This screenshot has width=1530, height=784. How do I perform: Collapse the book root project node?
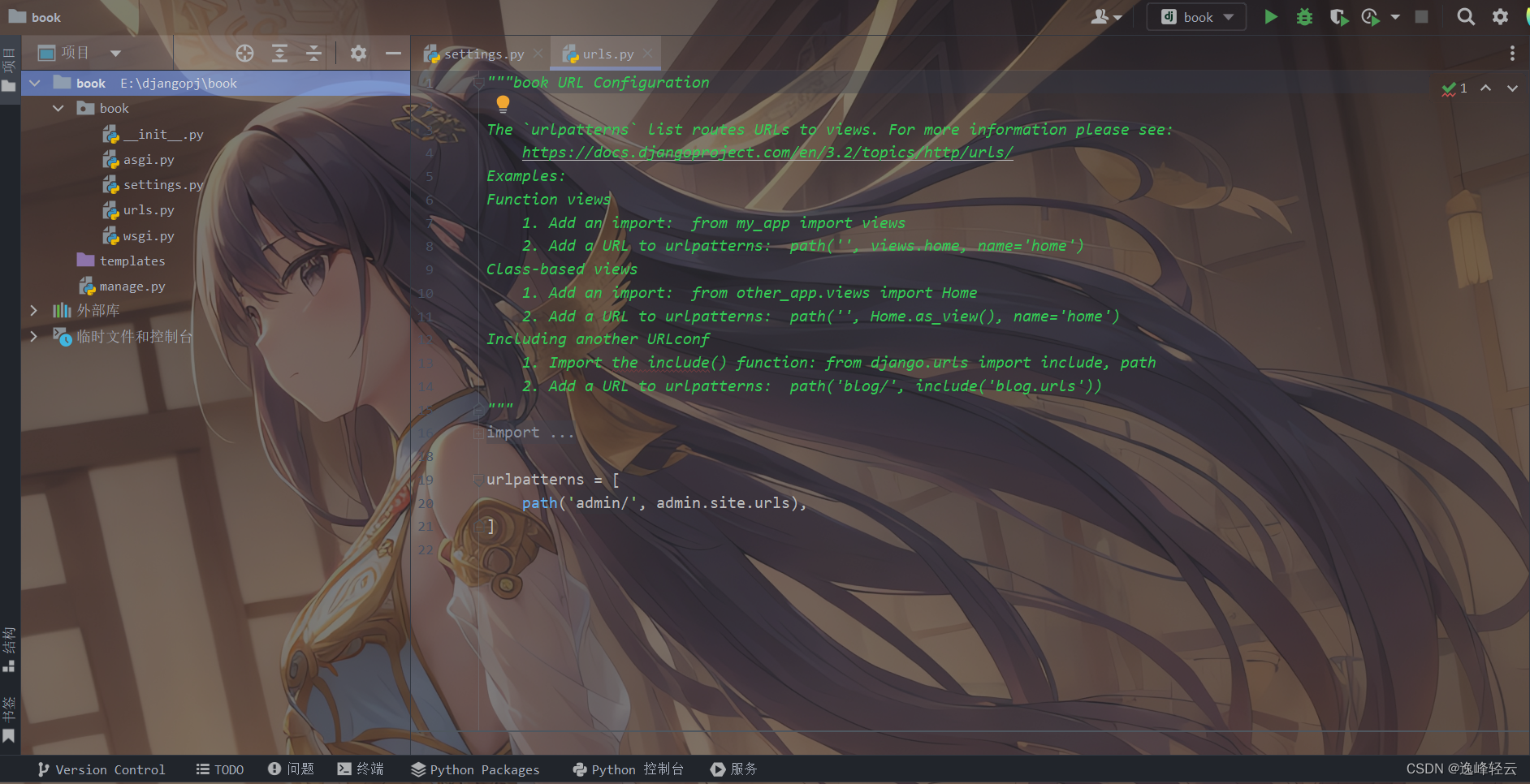[35, 83]
